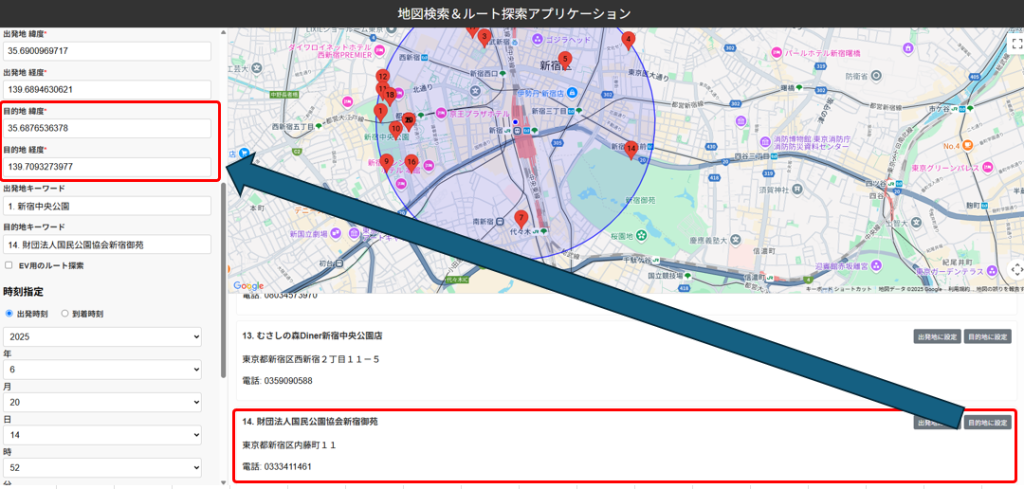This screenshot has width=1024, height=489.
Task: Click the left panel scrollbar down arrow
Action: [x=223, y=484]
